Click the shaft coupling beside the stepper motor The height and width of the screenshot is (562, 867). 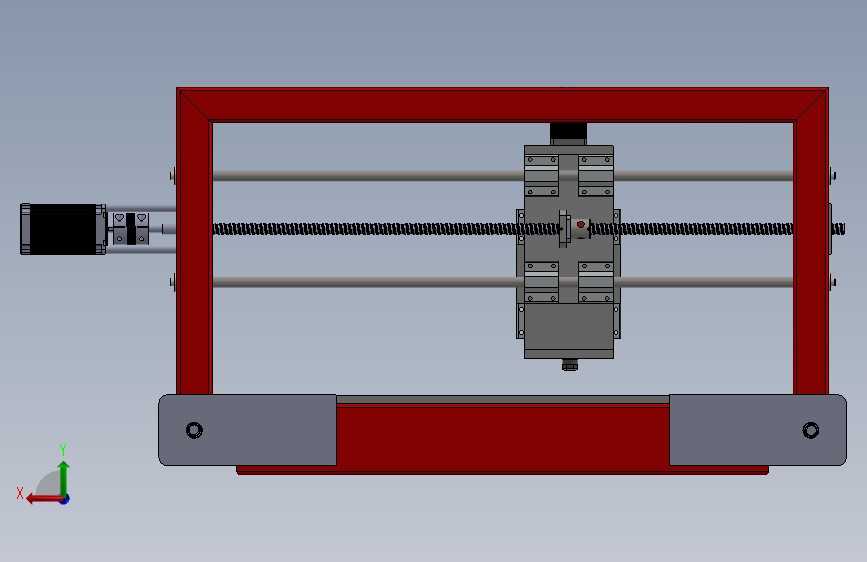coord(131,228)
